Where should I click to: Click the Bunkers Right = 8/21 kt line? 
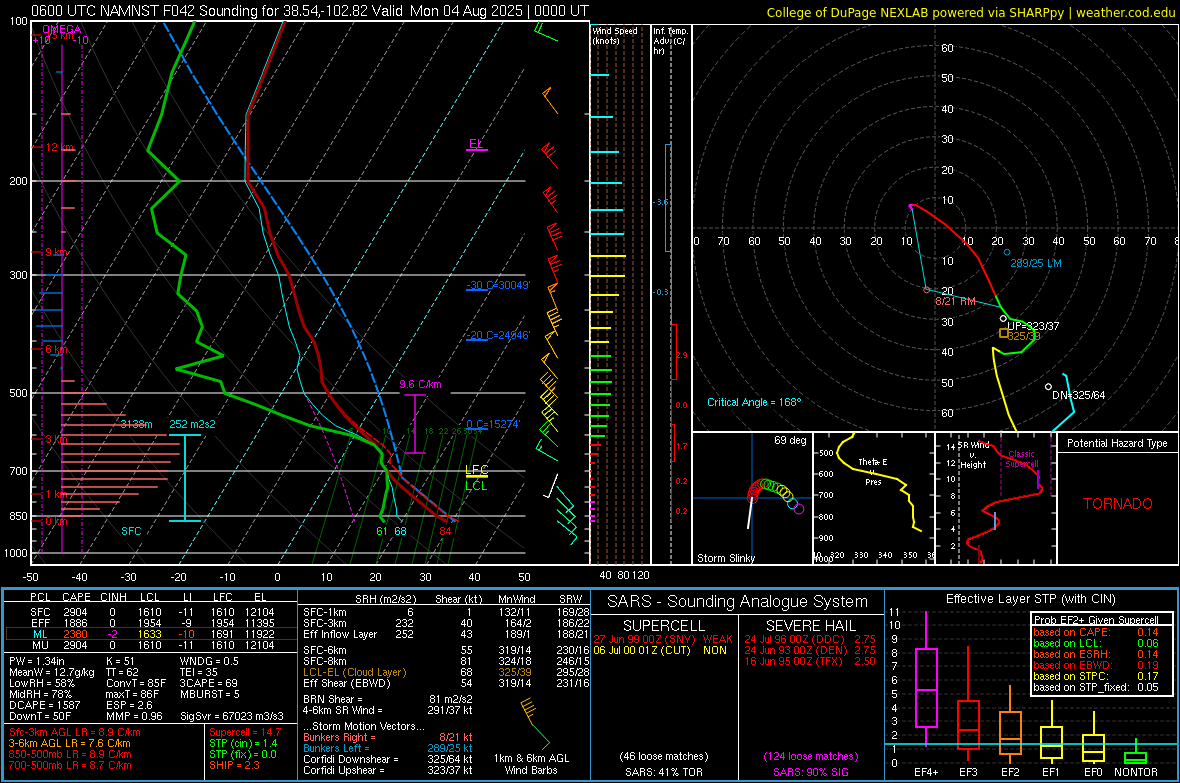(388, 737)
